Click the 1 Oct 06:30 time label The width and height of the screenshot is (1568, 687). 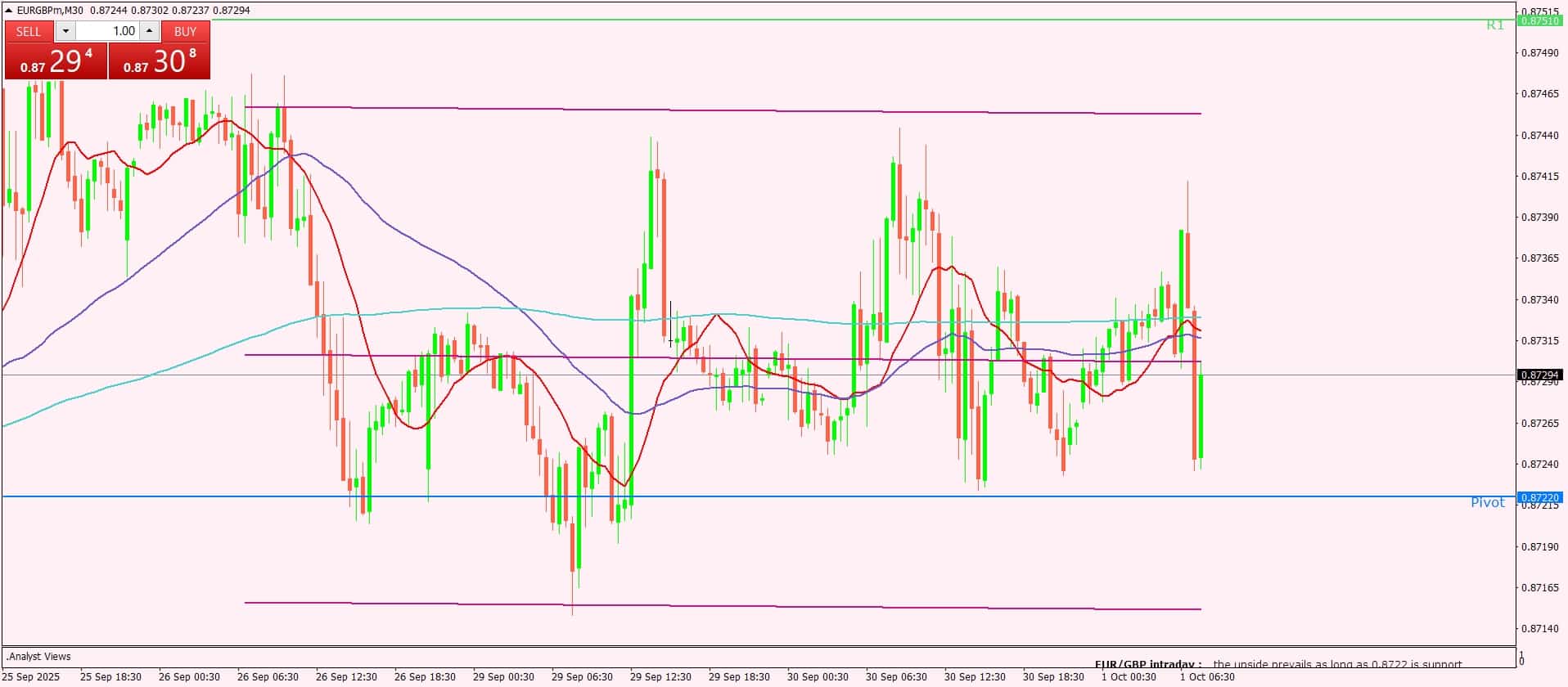click(1207, 677)
